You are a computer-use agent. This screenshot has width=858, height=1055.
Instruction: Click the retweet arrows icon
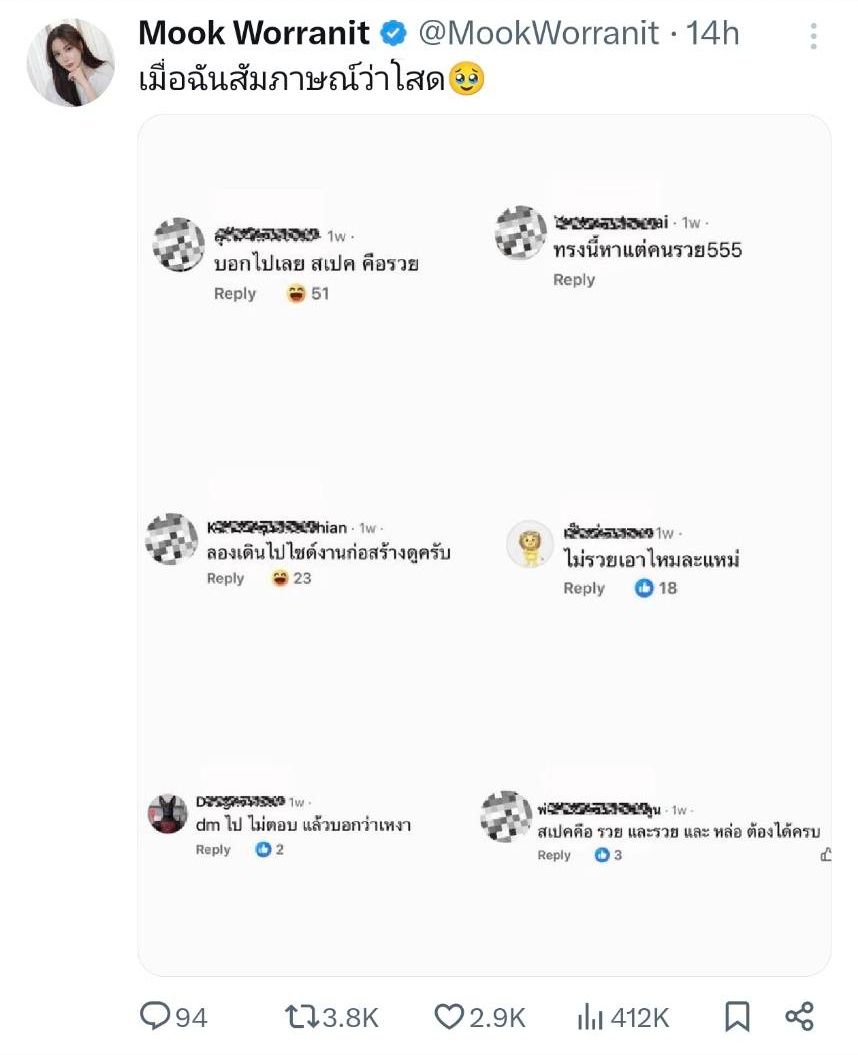coord(299,1017)
